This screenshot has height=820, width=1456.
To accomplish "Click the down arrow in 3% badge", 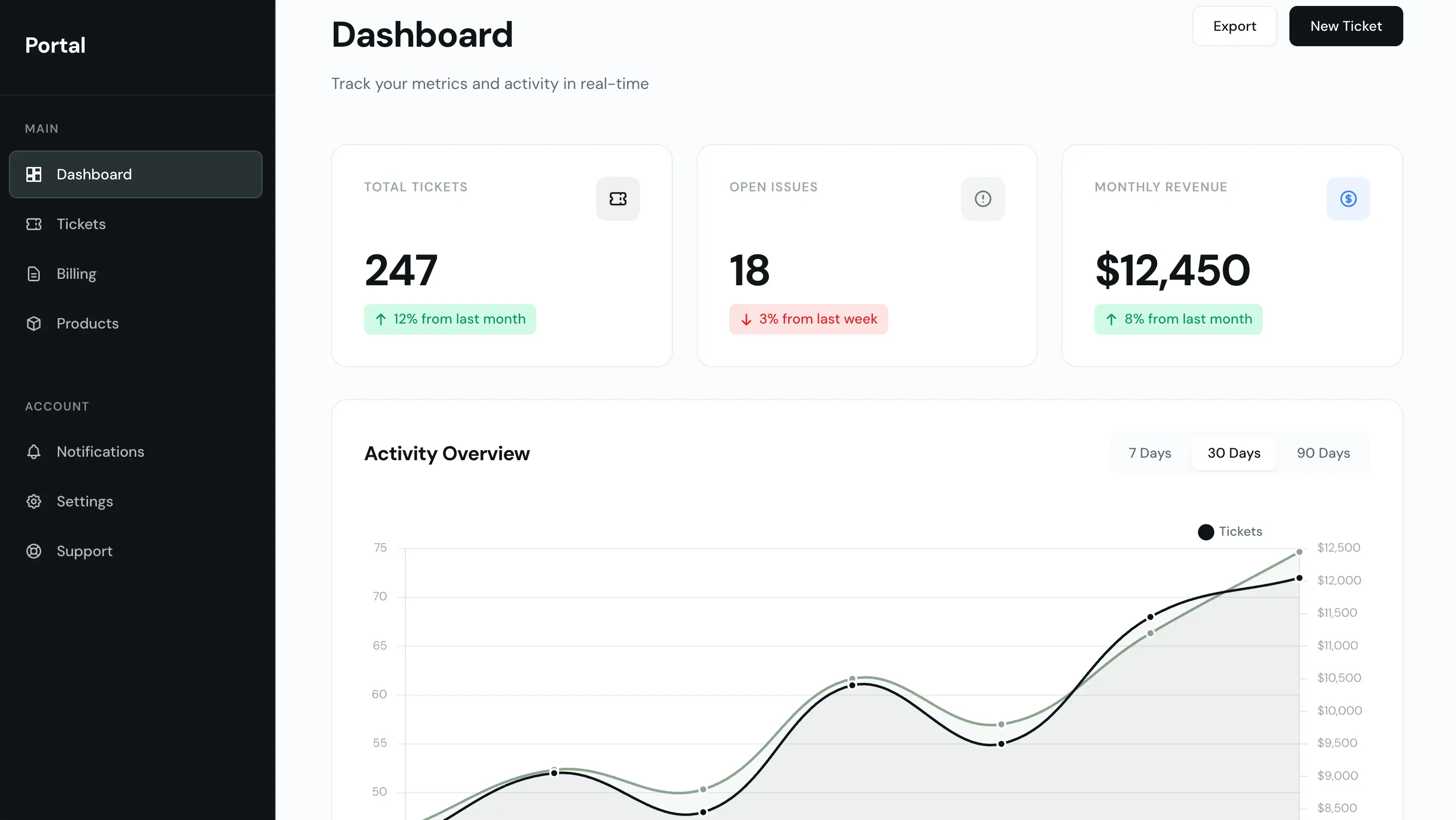I will [x=746, y=320].
